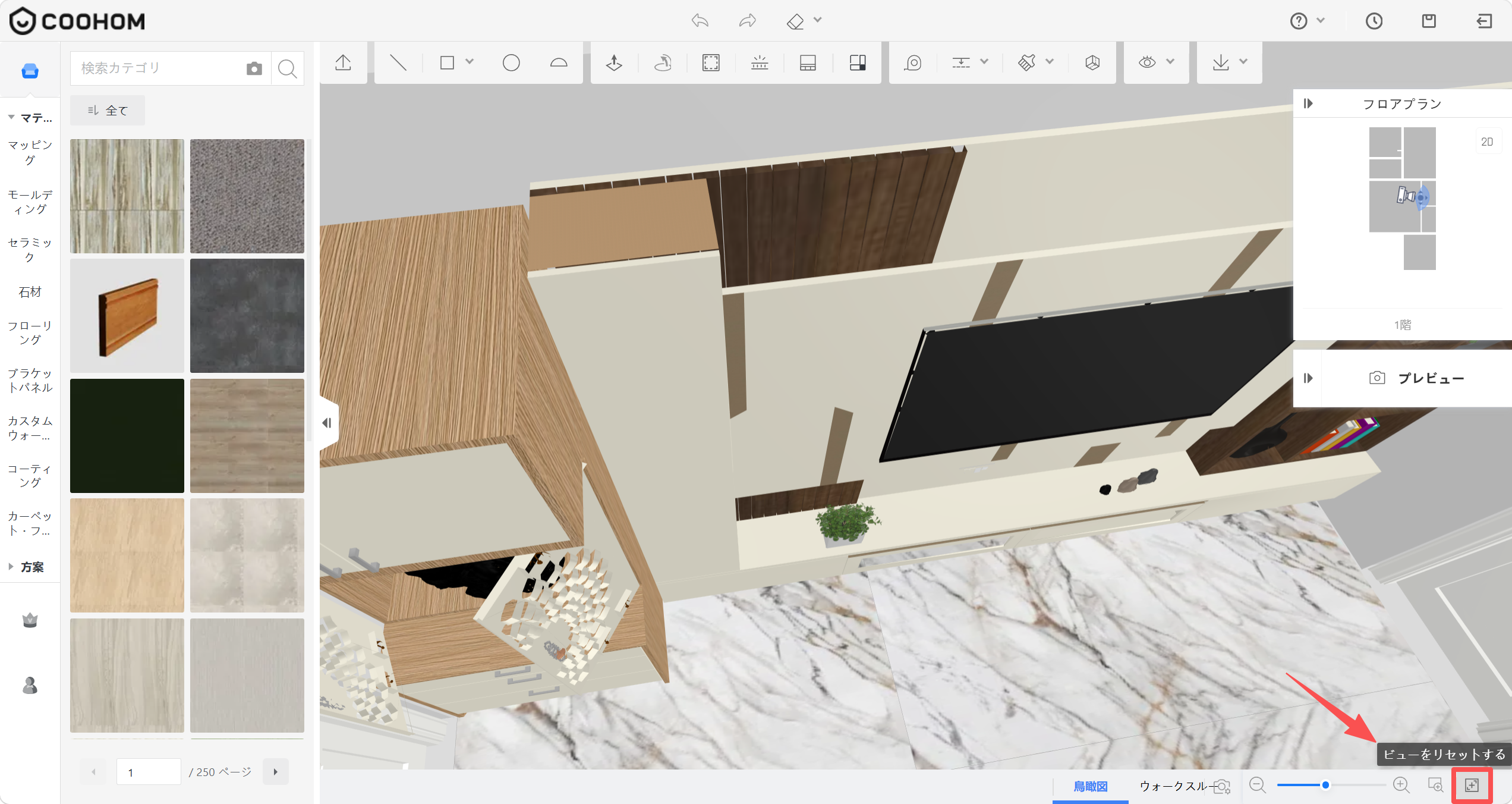Viewport: 1512px width, 804px height.
Task: Click the exit project icon
Action: point(1484,21)
